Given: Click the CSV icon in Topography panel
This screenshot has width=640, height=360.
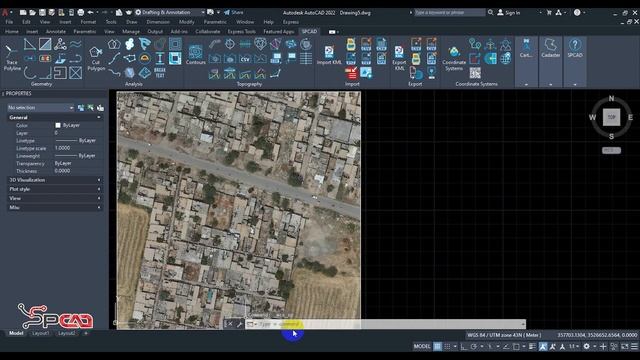Looking at the screenshot, I should (245, 59).
